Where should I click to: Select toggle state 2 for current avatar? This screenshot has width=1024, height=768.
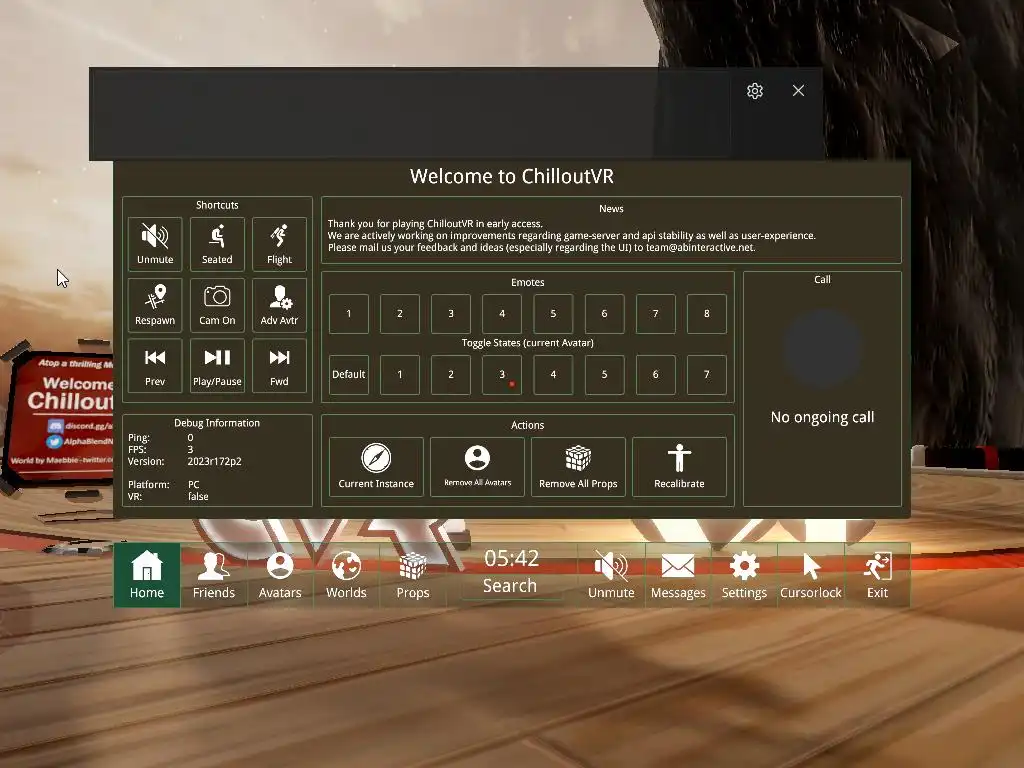451,374
